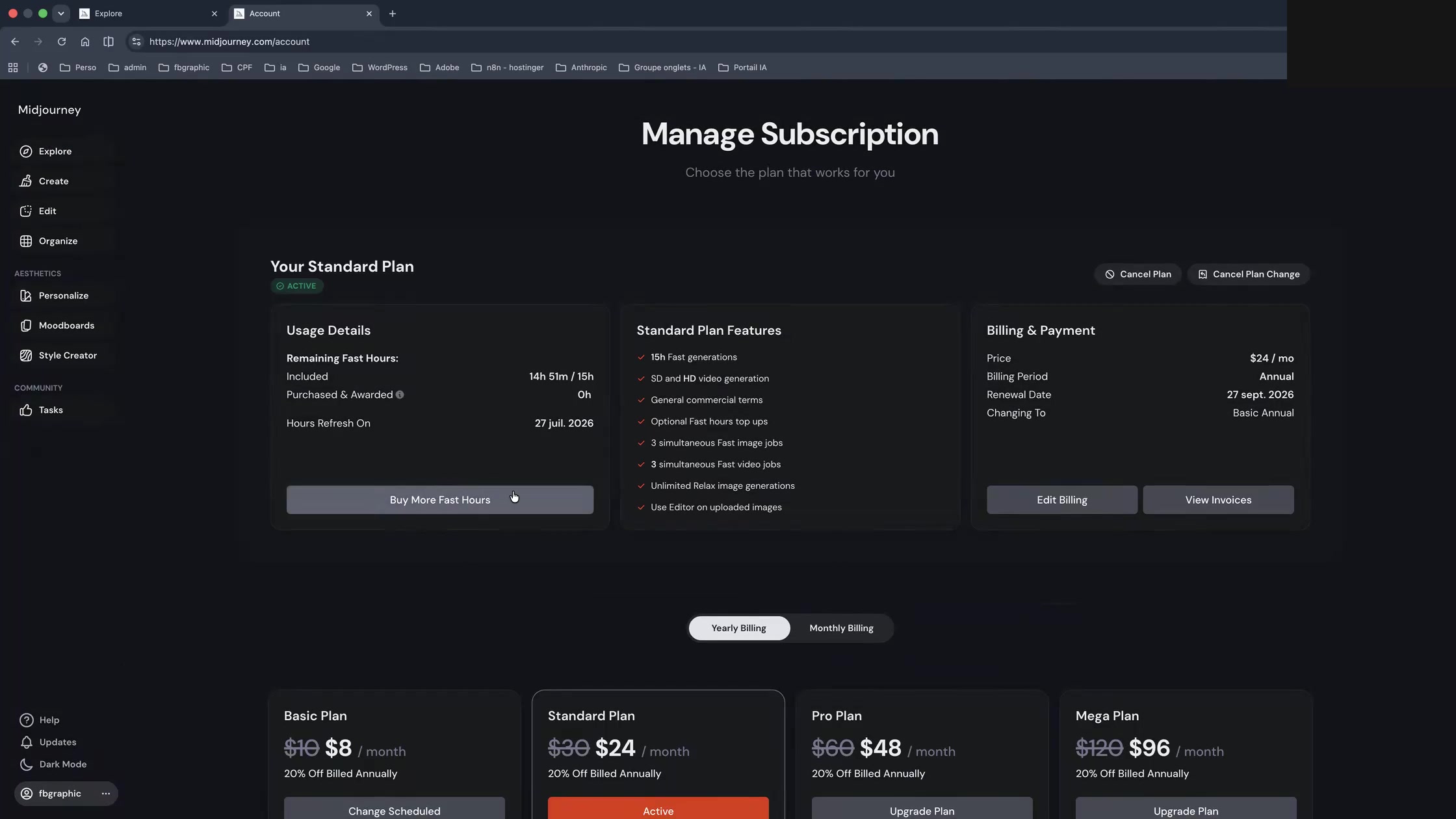This screenshot has width=1456, height=819.
Task: Open the fbgraphic account three-dot menu
Action: (x=106, y=794)
